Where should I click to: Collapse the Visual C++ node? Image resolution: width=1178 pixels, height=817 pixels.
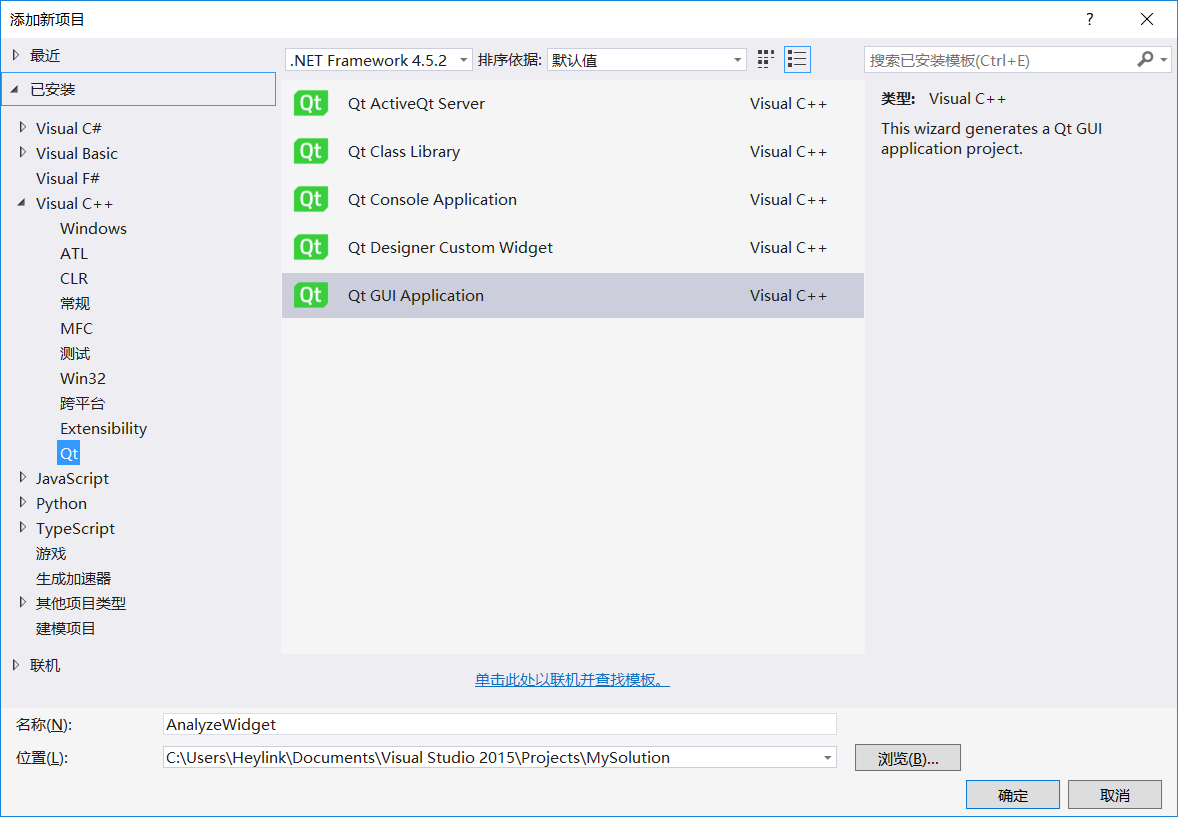point(22,203)
